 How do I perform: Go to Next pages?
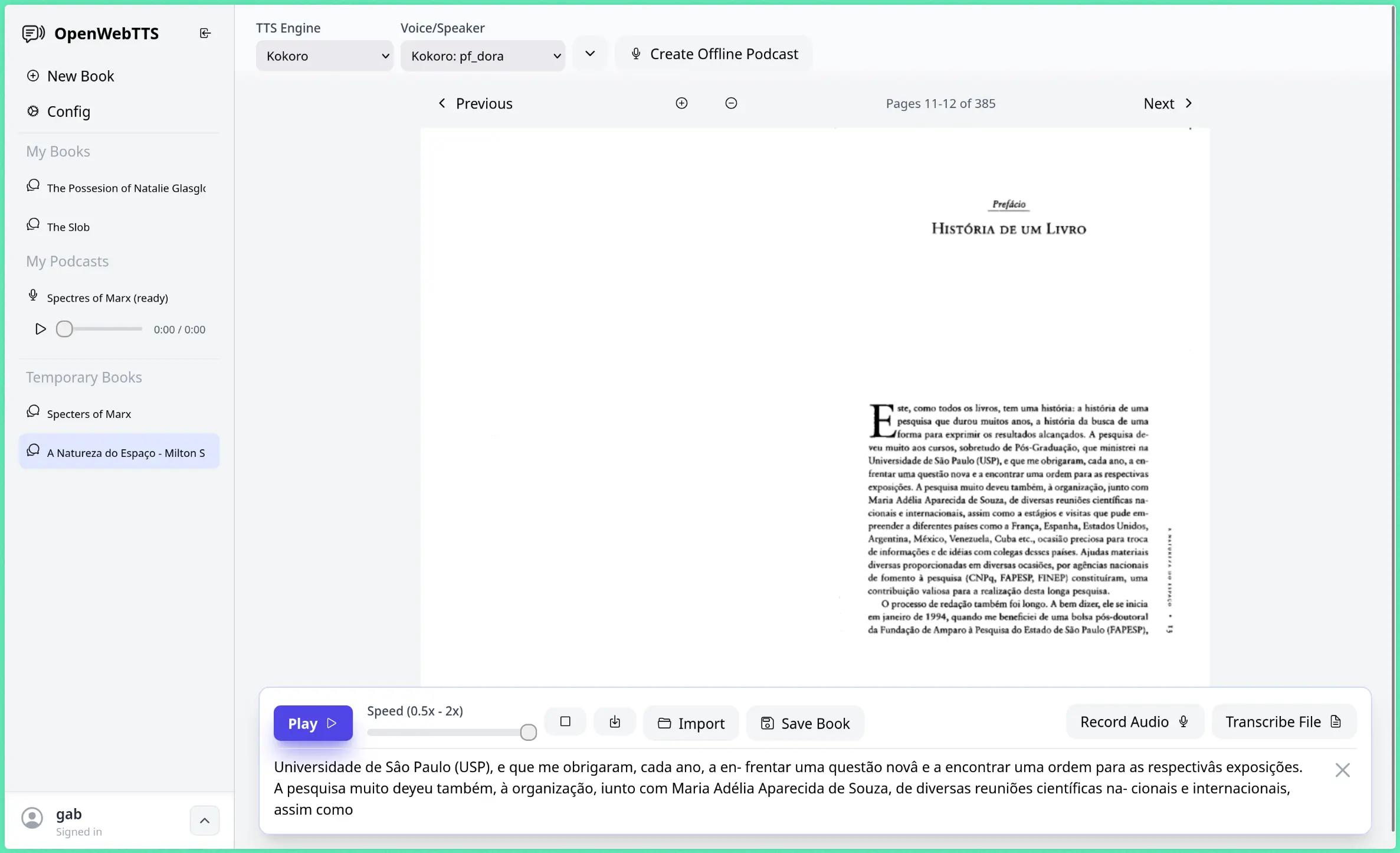point(1168,103)
